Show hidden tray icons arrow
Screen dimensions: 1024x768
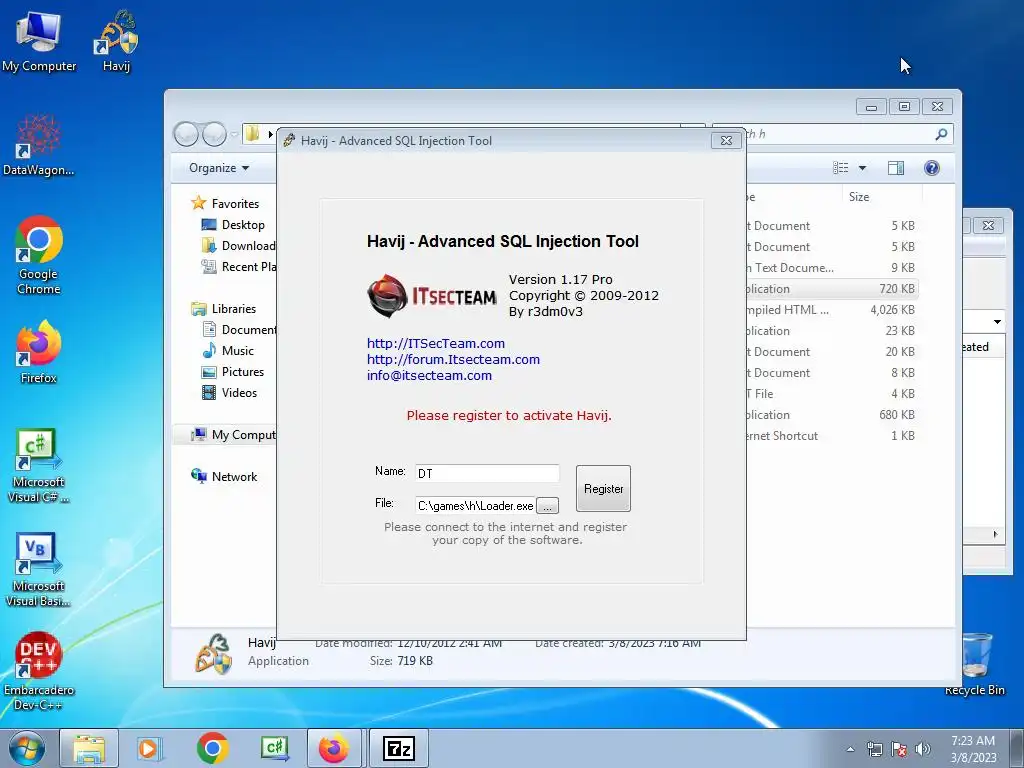pos(850,749)
